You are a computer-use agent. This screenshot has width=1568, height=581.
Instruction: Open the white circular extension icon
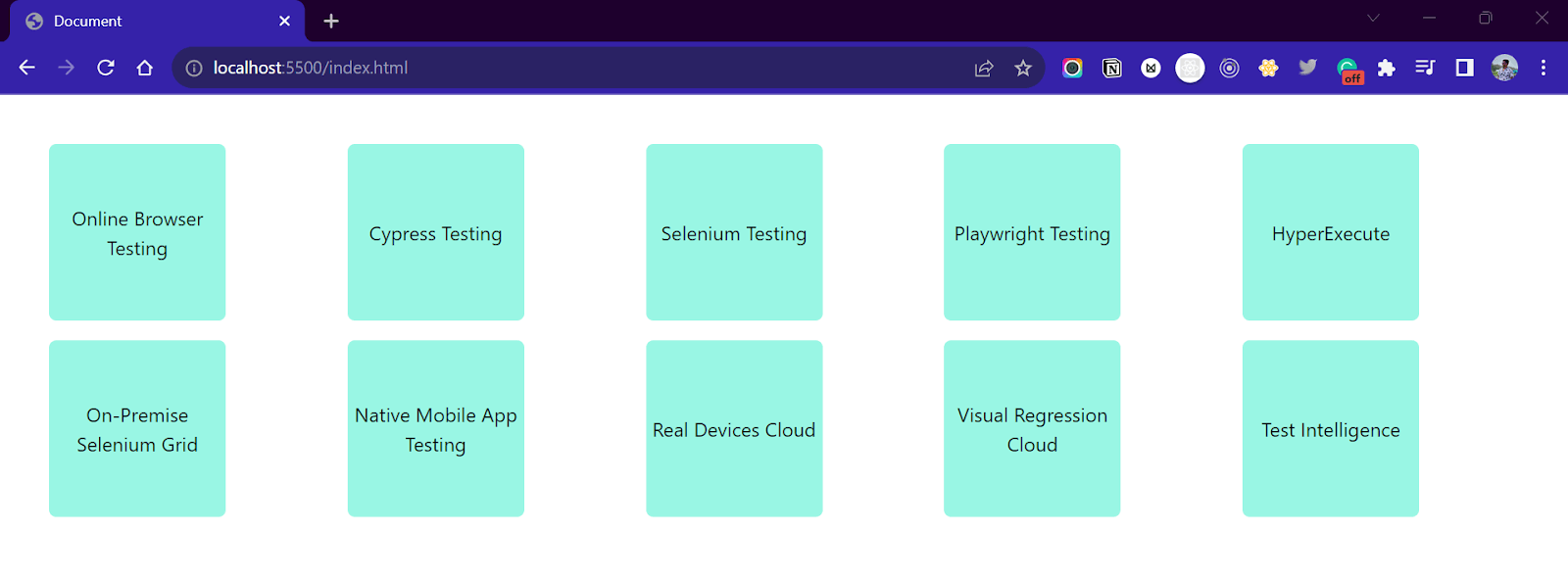click(1190, 68)
